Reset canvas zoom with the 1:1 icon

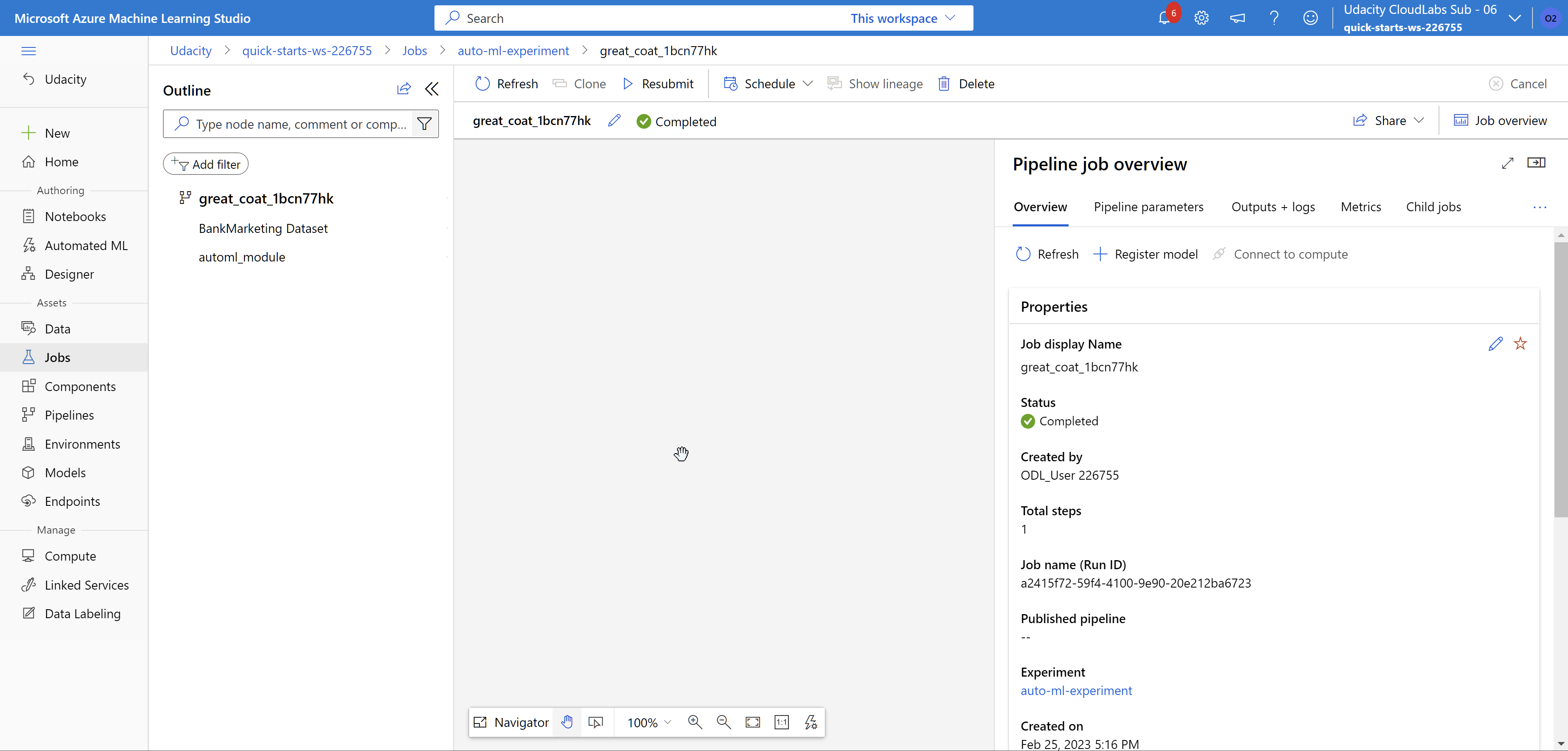[x=782, y=722]
